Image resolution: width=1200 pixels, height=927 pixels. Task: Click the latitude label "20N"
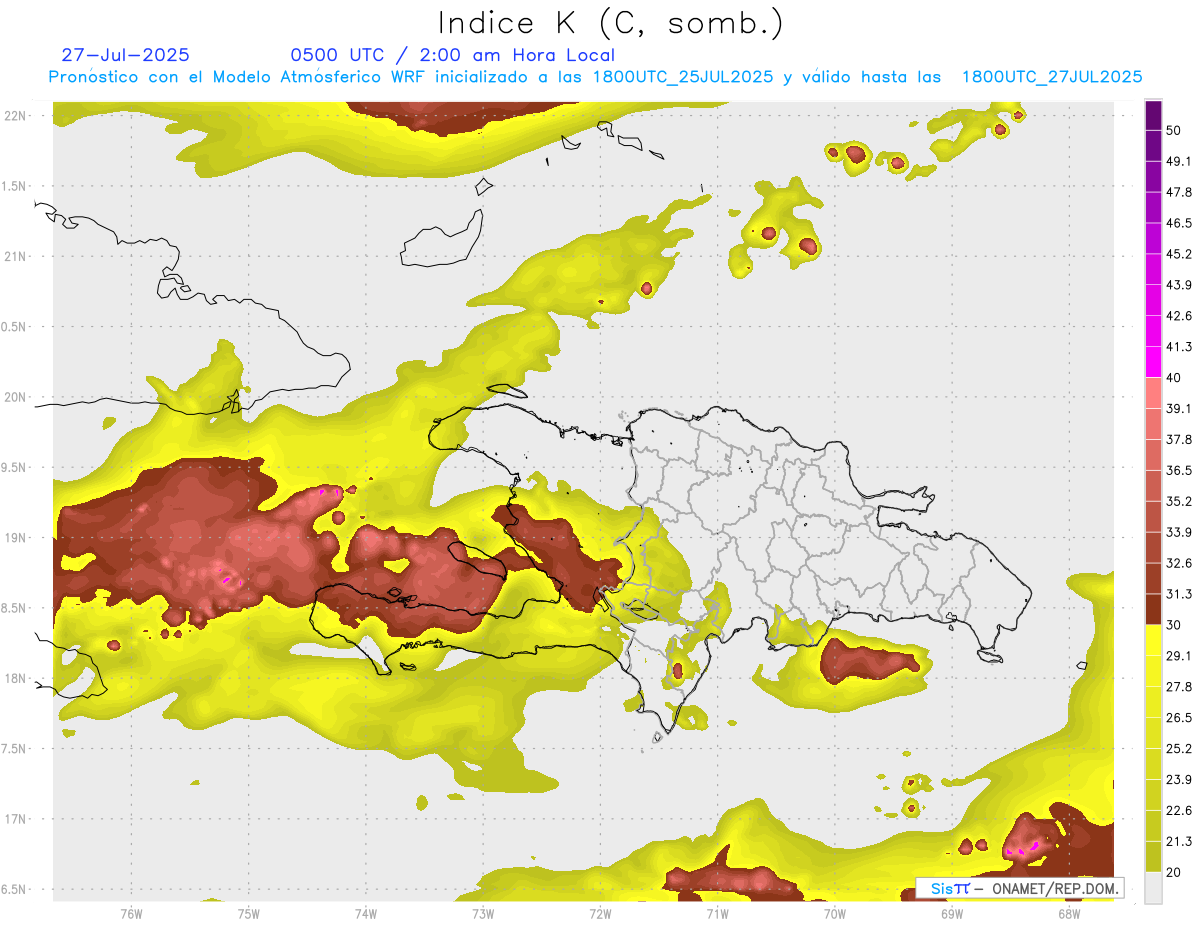pos(17,397)
